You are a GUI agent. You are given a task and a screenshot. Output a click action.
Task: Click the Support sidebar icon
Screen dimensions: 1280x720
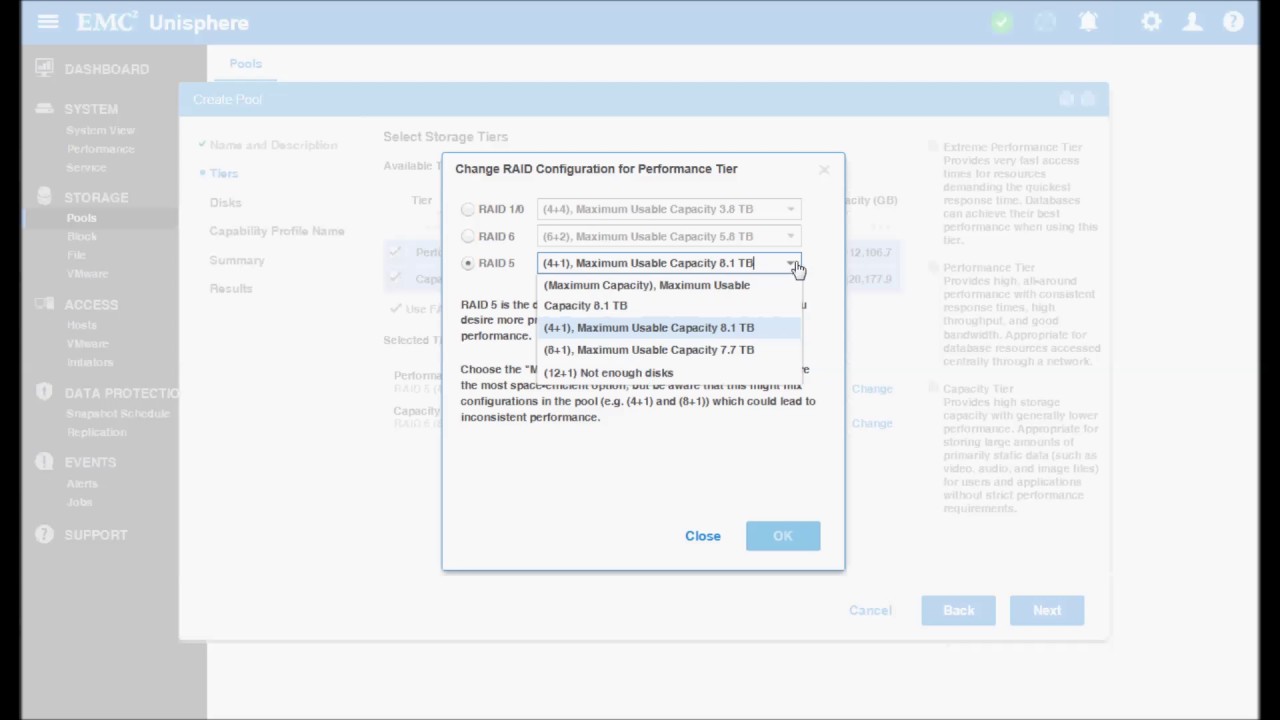[x=44, y=534]
